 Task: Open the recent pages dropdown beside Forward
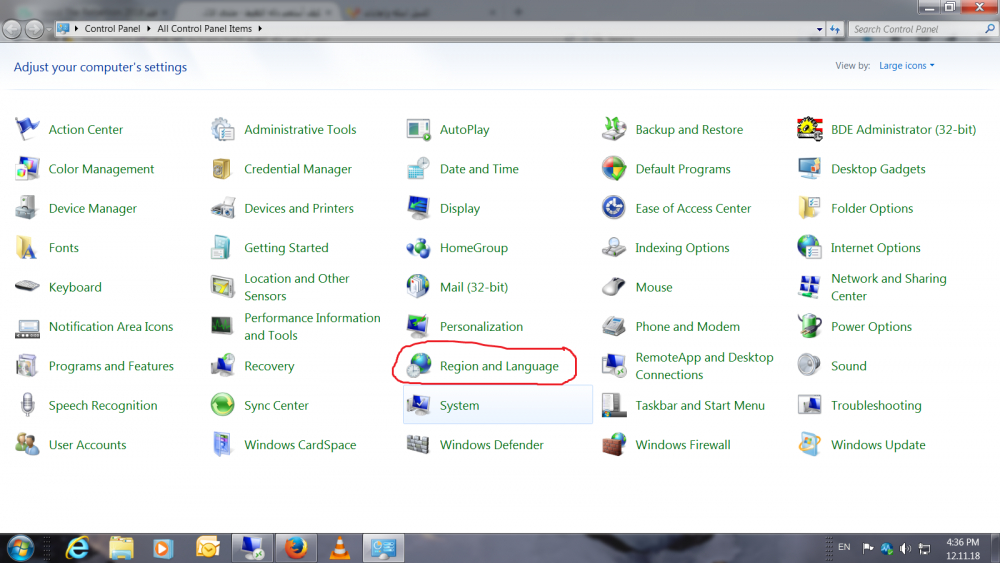pyautogui.click(x=49, y=29)
